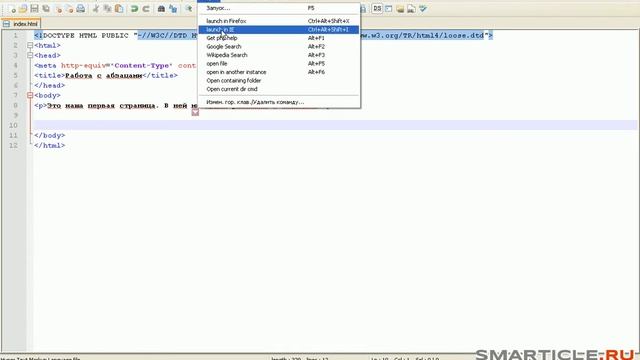Click the Copy toolbar icon
This screenshot has height=360, width=640.
107,9
